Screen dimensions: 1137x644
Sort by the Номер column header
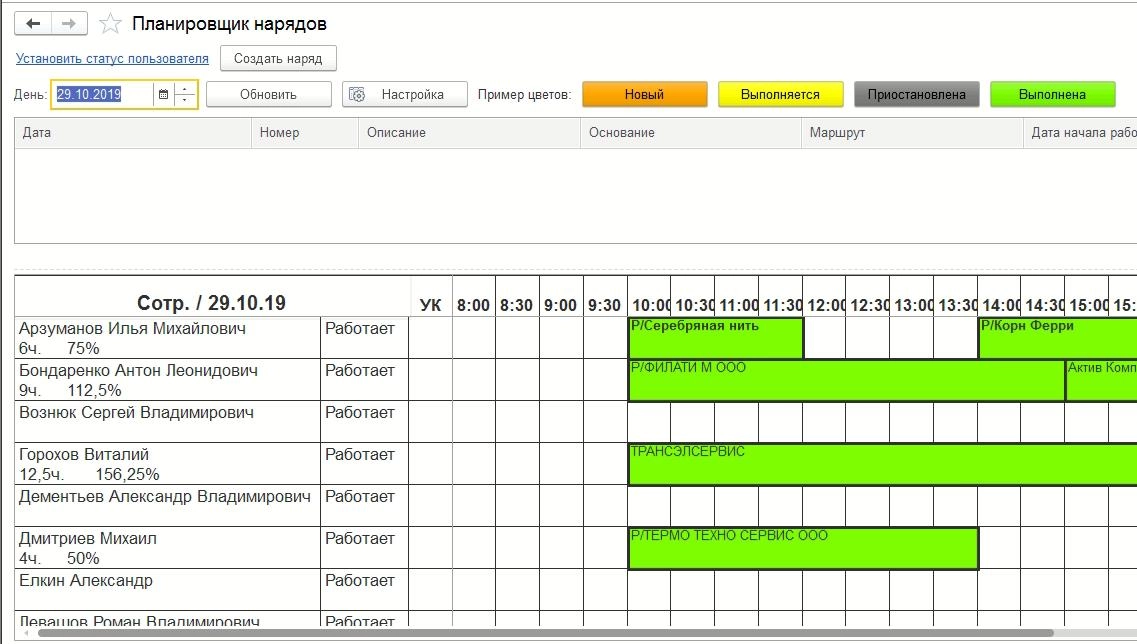(305, 133)
